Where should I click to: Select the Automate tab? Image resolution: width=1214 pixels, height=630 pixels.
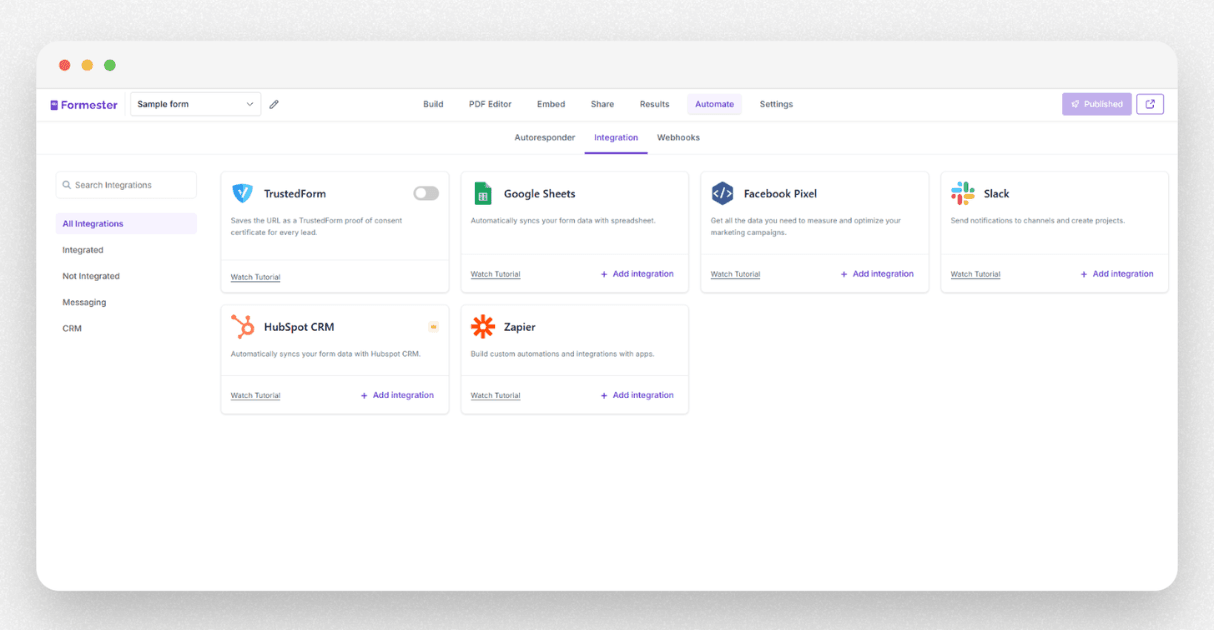tap(714, 104)
